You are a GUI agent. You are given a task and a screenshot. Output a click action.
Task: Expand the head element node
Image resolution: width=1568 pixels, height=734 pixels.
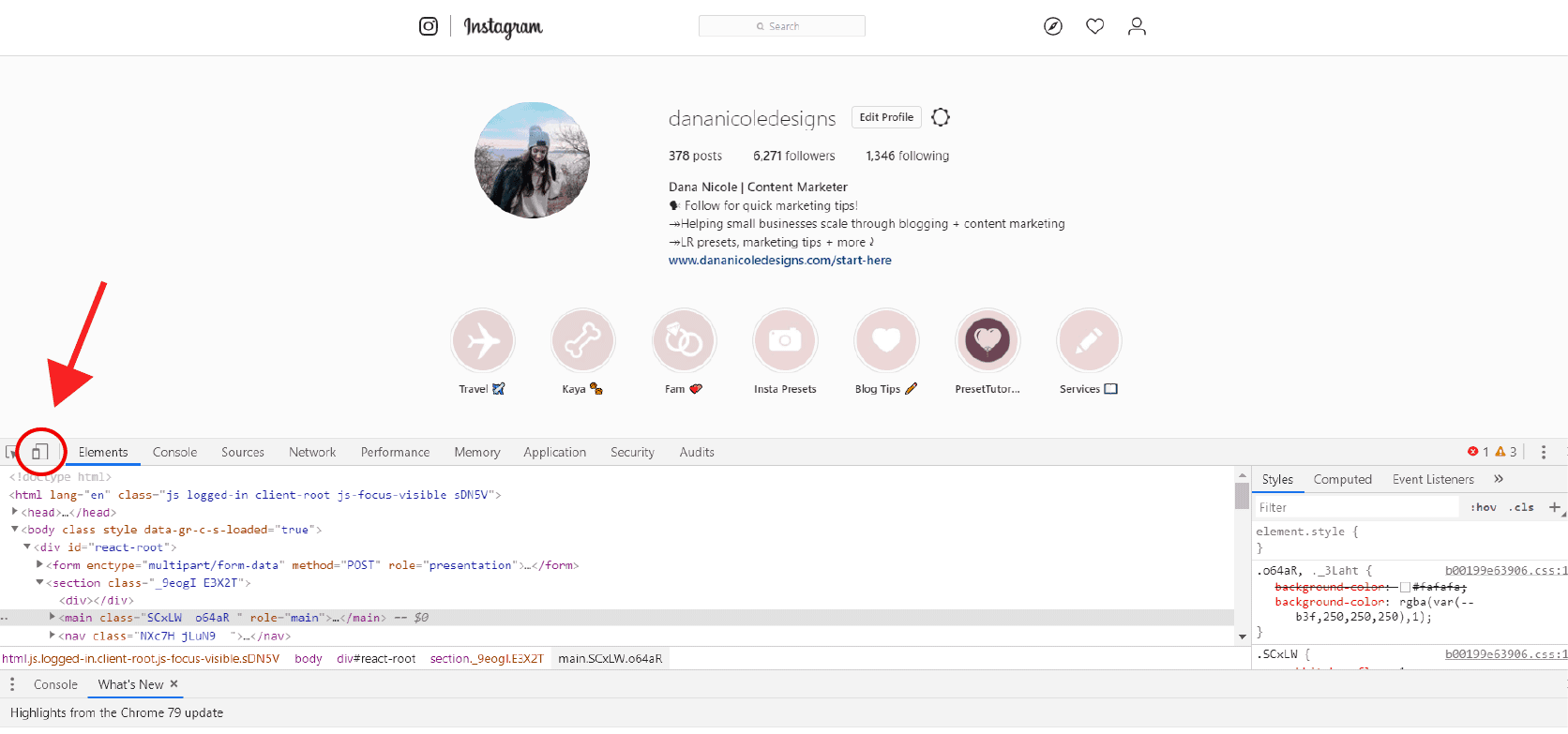tap(15, 512)
